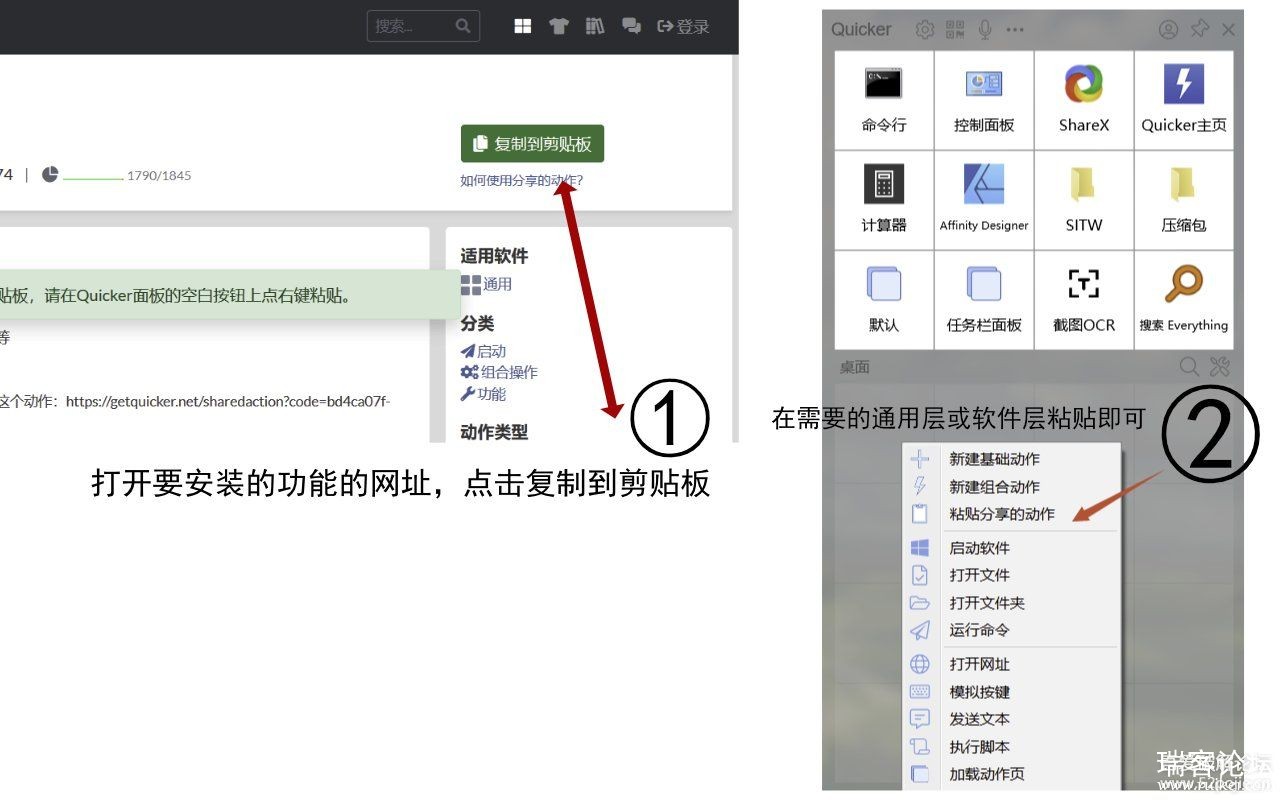Select 发送文本 in the context menu
This screenshot has width=1280, height=800.
tap(1012, 719)
